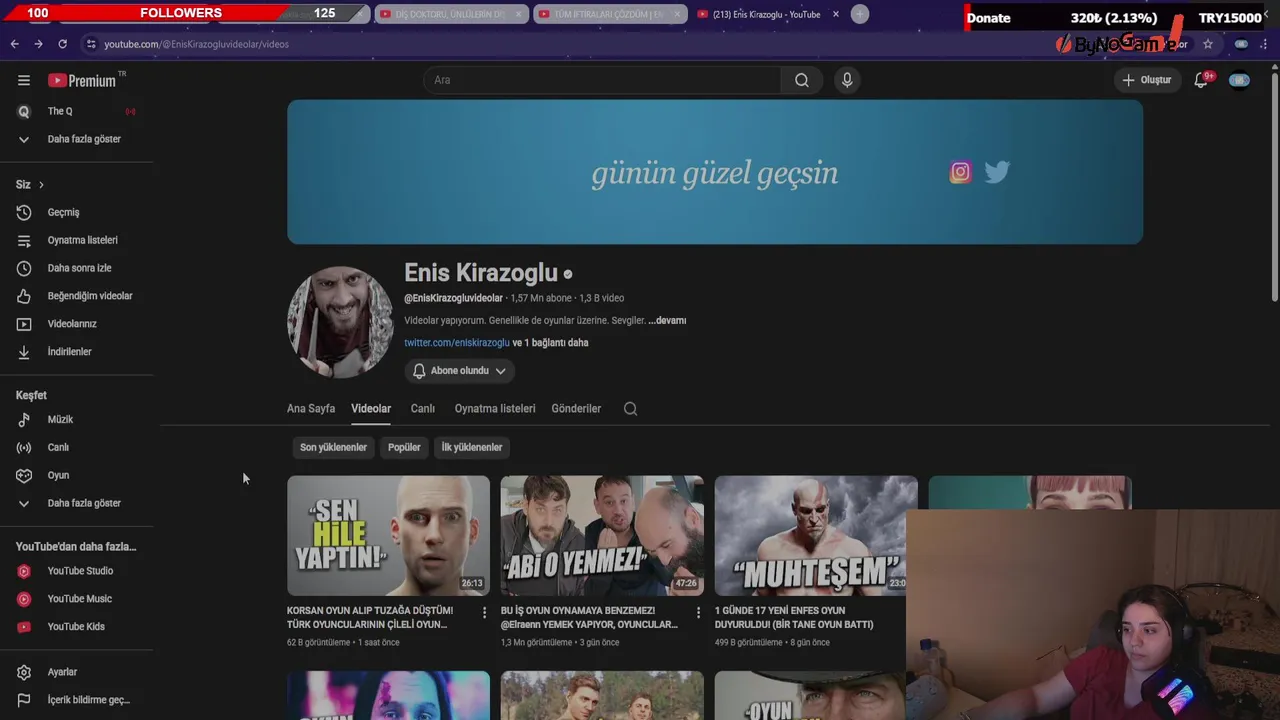Click the Enis Kirazoglu channel avatar

(340, 322)
